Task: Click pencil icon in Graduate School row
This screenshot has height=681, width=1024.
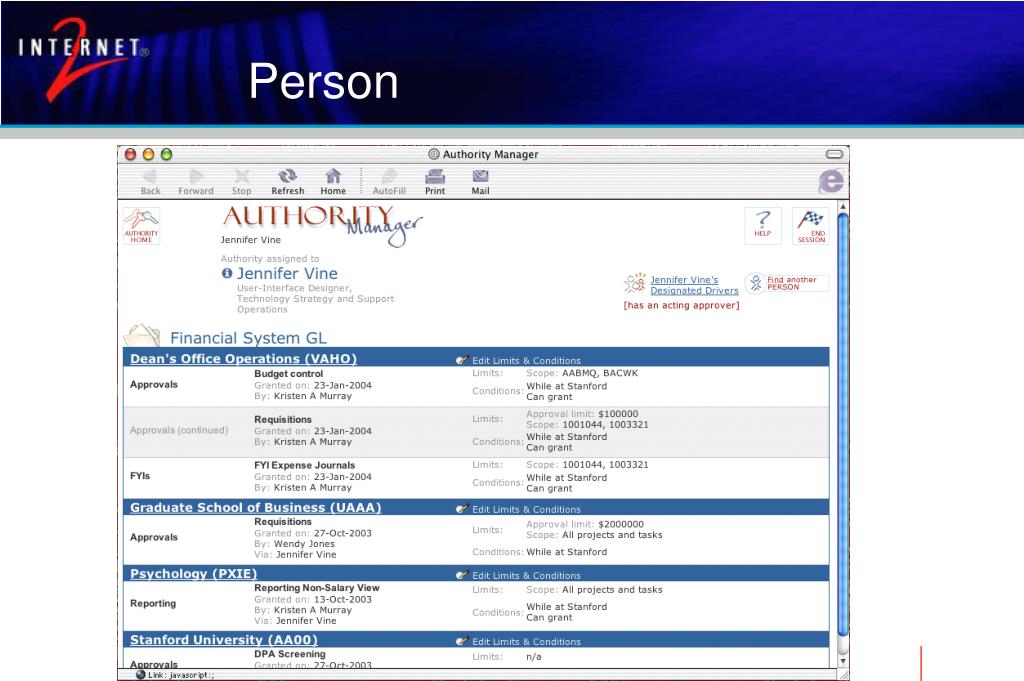Action: (x=462, y=509)
